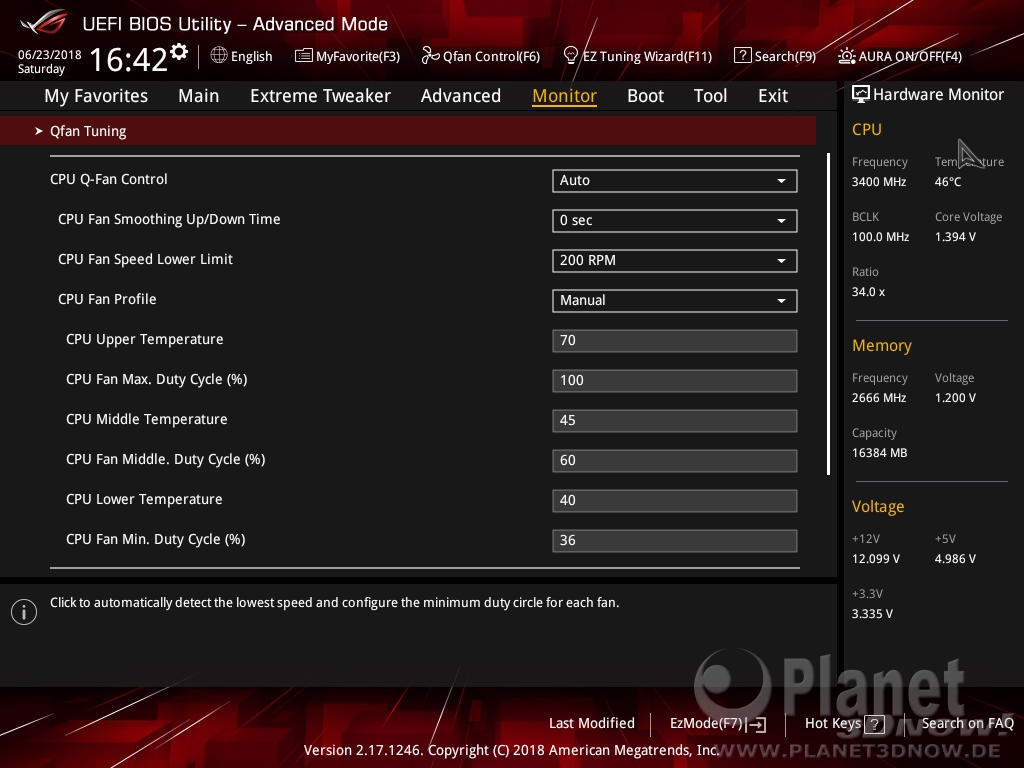Select CPU Fan Profile label
The width and height of the screenshot is (1024, 768).
click(107, 299)
